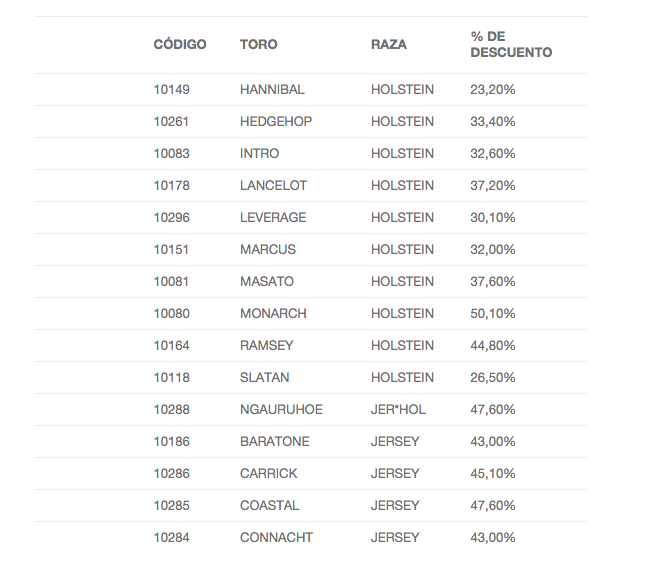The image size is (668, 571).
Task: Click code 10261 in the table
Action: tap(171, 121)
